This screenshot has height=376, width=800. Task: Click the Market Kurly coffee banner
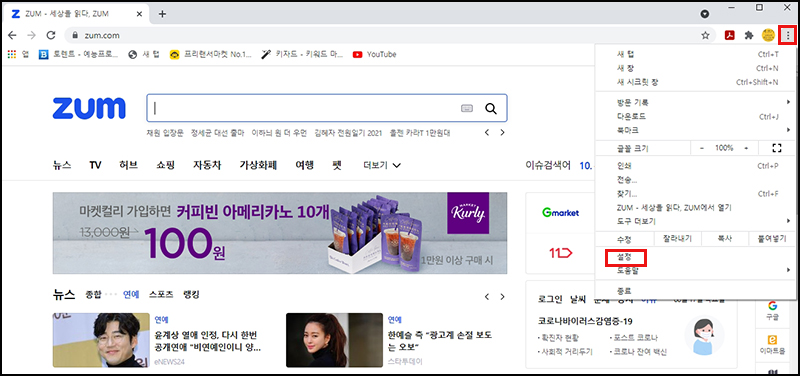[x=280, y=233]
